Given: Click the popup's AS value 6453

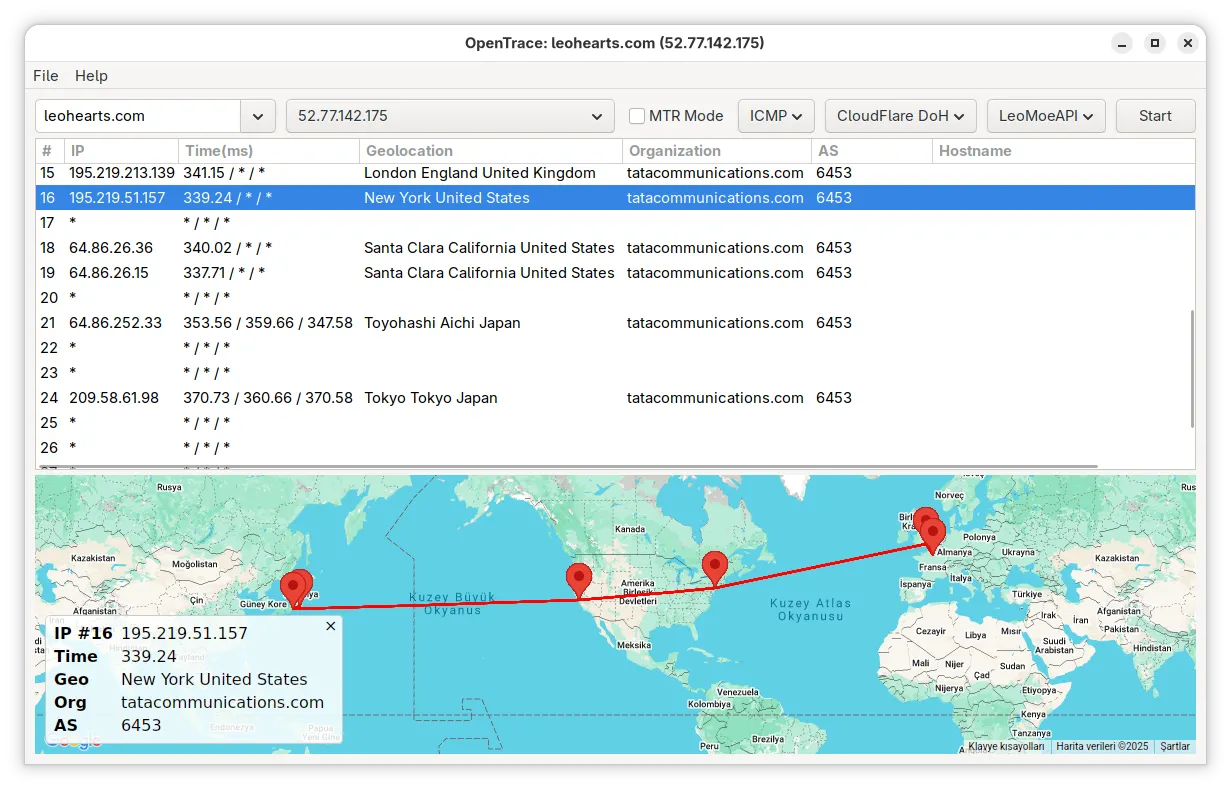Looking at the screenshot, I should tap(141, 726).
